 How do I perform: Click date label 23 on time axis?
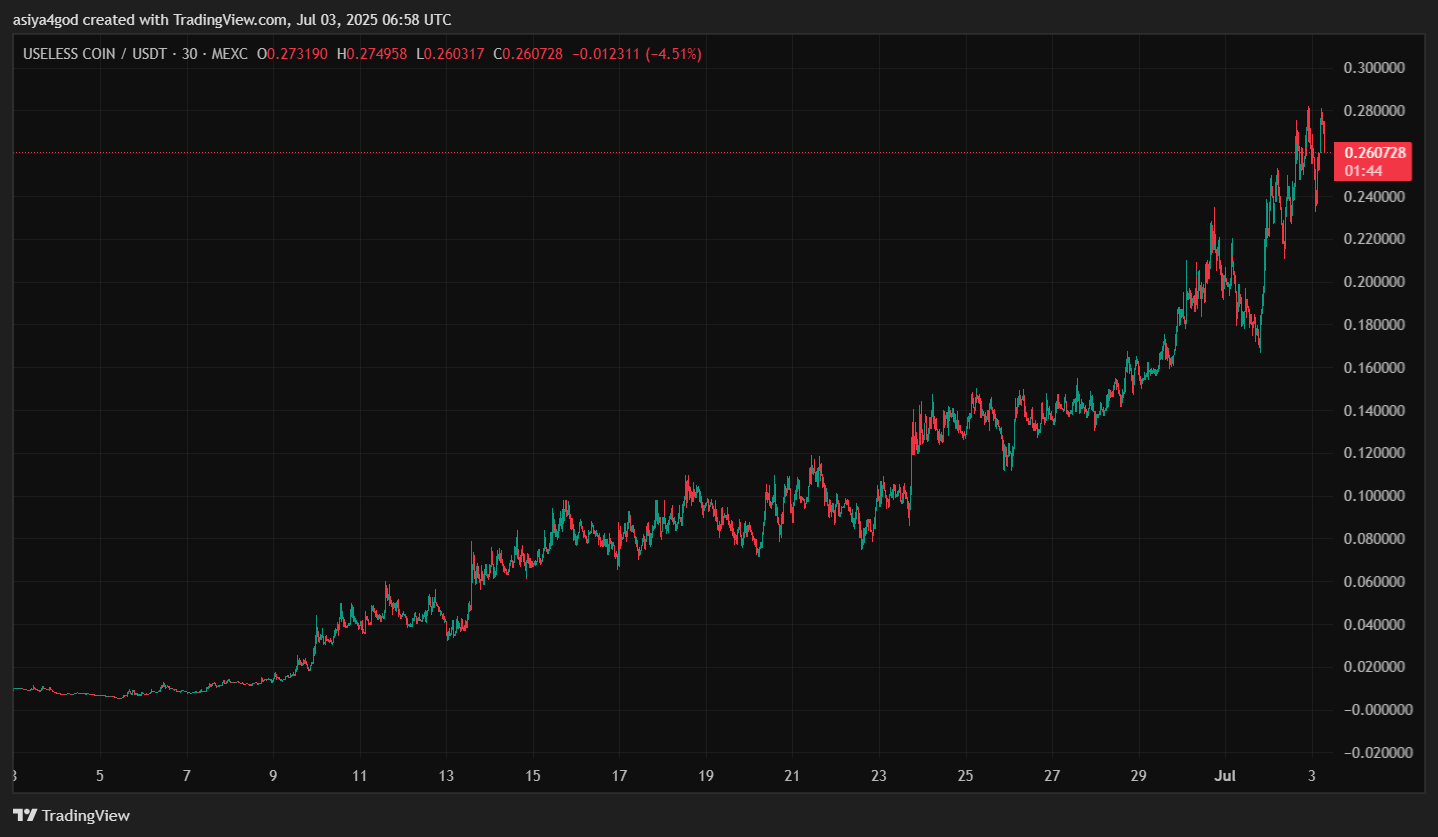click(x=879, y=776)
